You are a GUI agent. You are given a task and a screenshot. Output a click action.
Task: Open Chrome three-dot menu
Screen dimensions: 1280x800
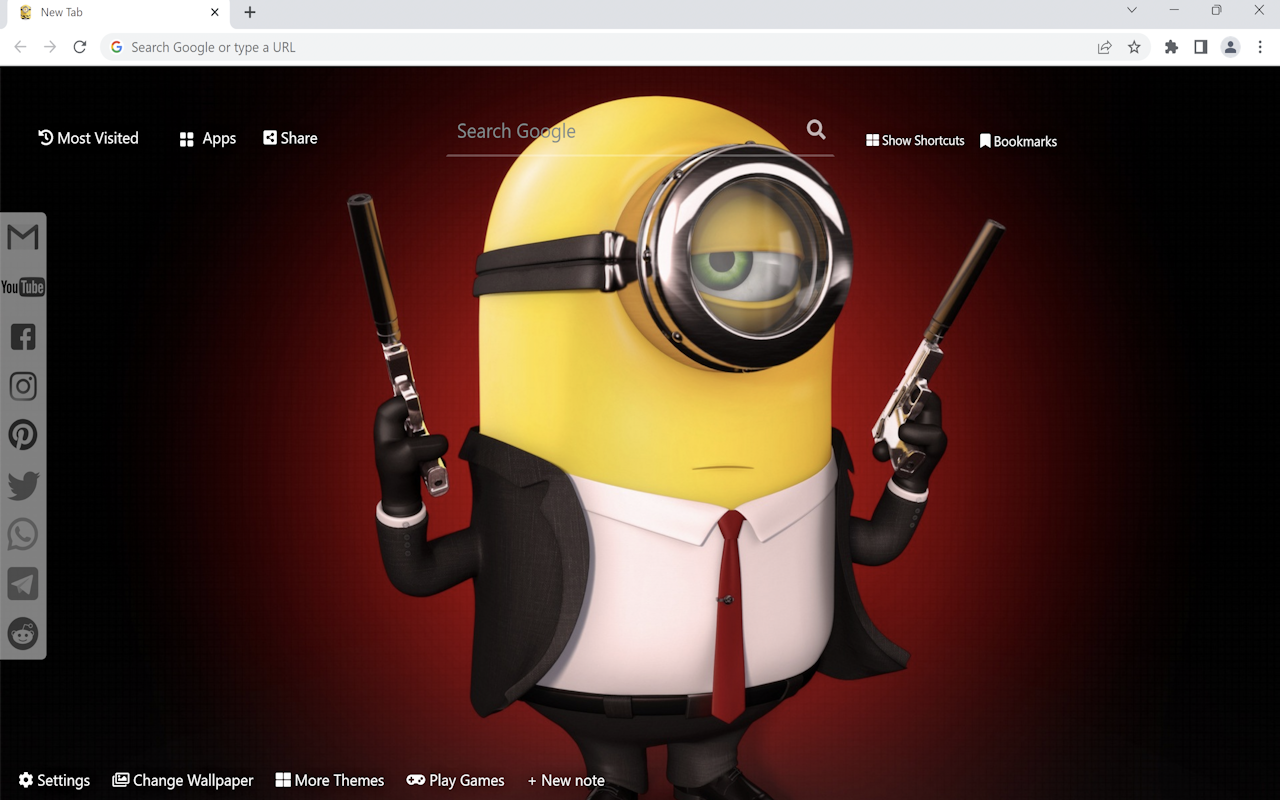coord(1260,47)
